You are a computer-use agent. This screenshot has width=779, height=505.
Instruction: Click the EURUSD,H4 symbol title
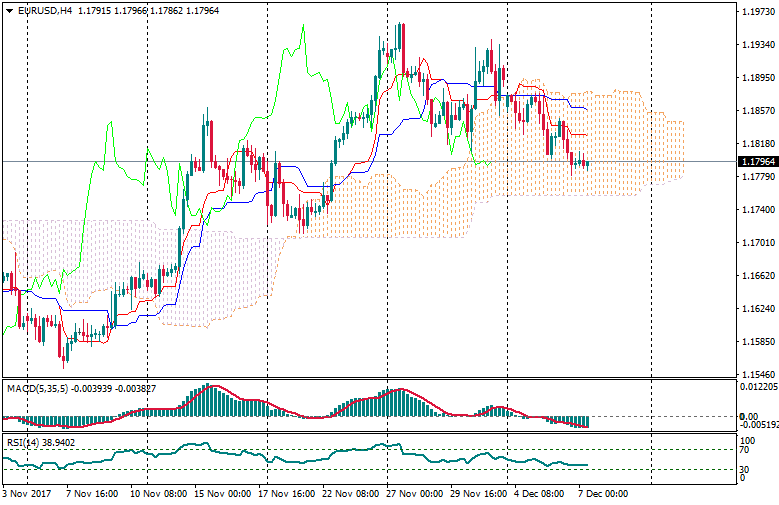[x=45, y=10]
